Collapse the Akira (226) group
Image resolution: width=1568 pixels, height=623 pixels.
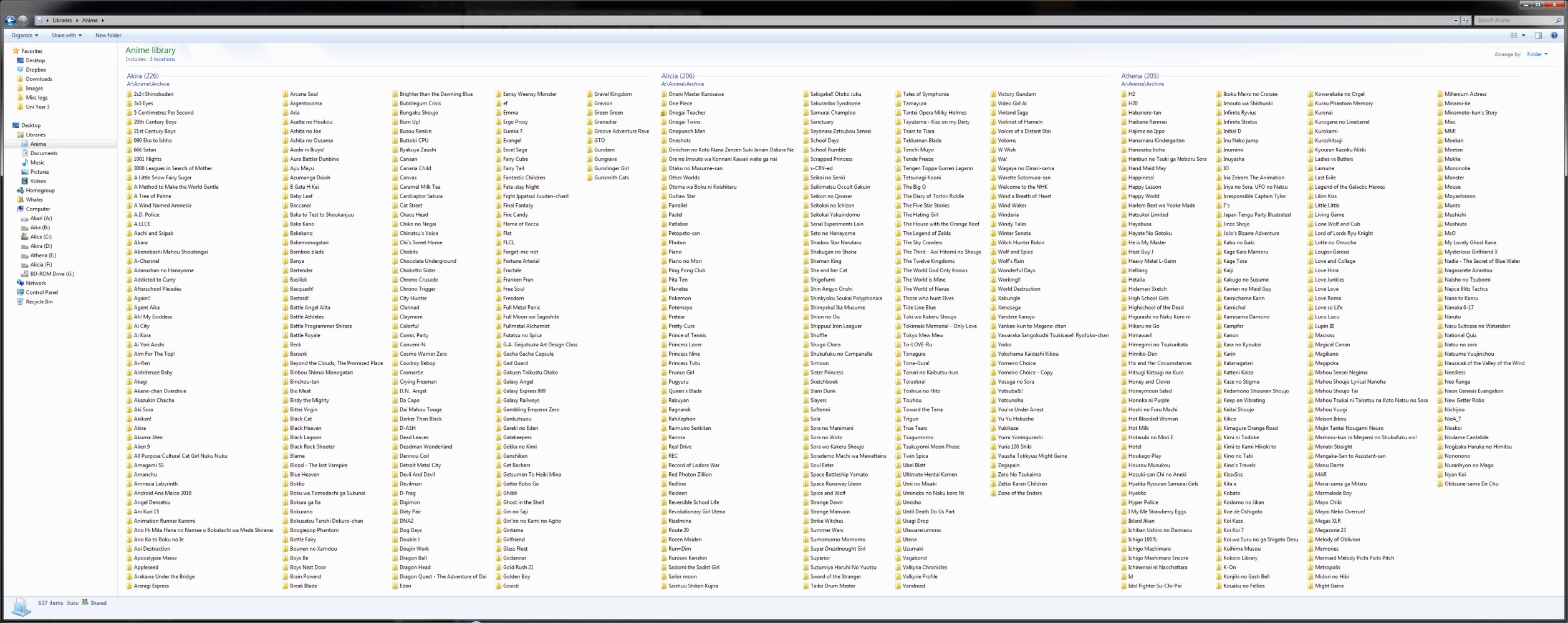142,76
